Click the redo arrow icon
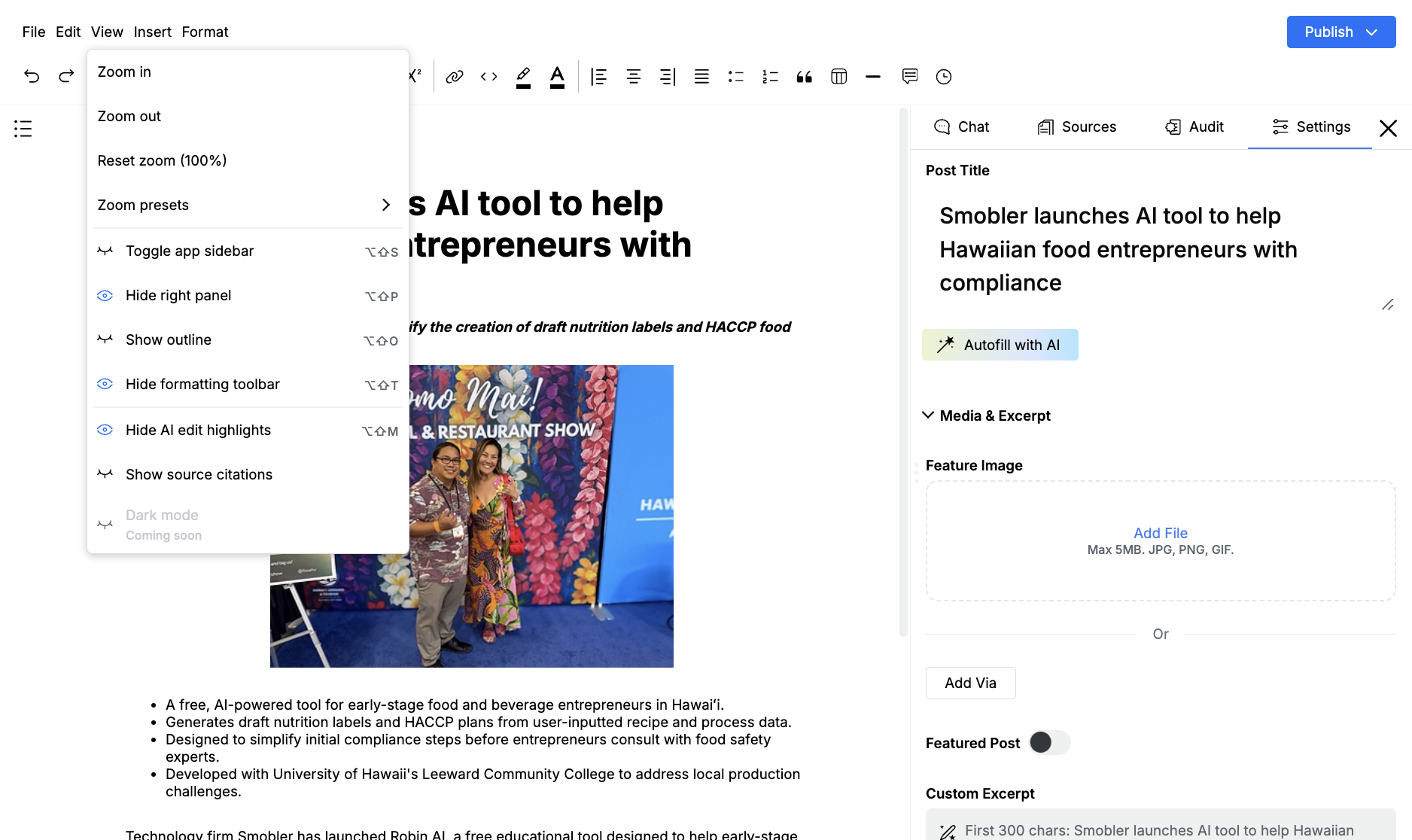This screenshot has height=840, width=1412. point(66,76)
